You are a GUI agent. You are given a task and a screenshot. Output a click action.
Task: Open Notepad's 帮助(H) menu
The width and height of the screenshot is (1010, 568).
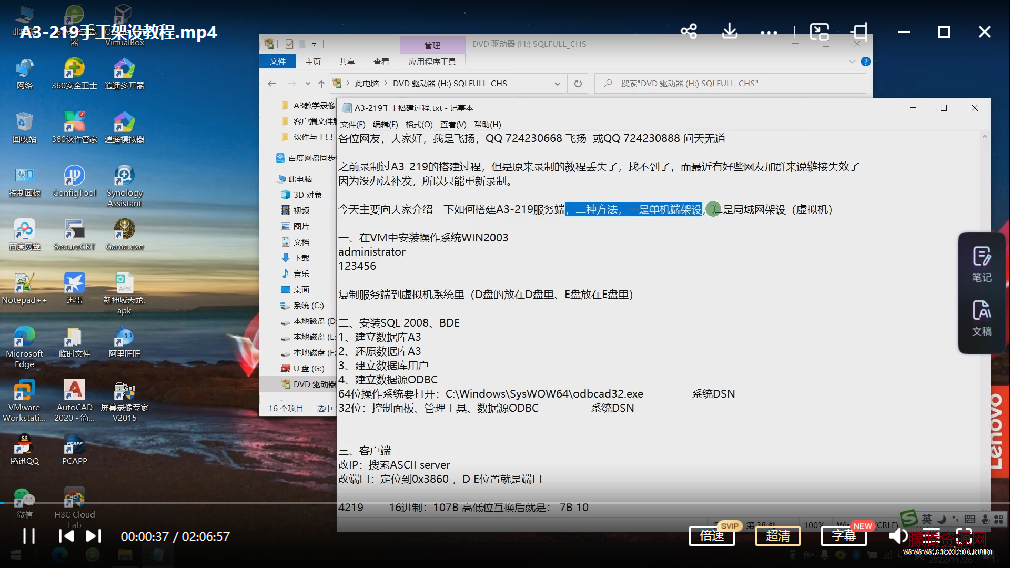point(487,124)
